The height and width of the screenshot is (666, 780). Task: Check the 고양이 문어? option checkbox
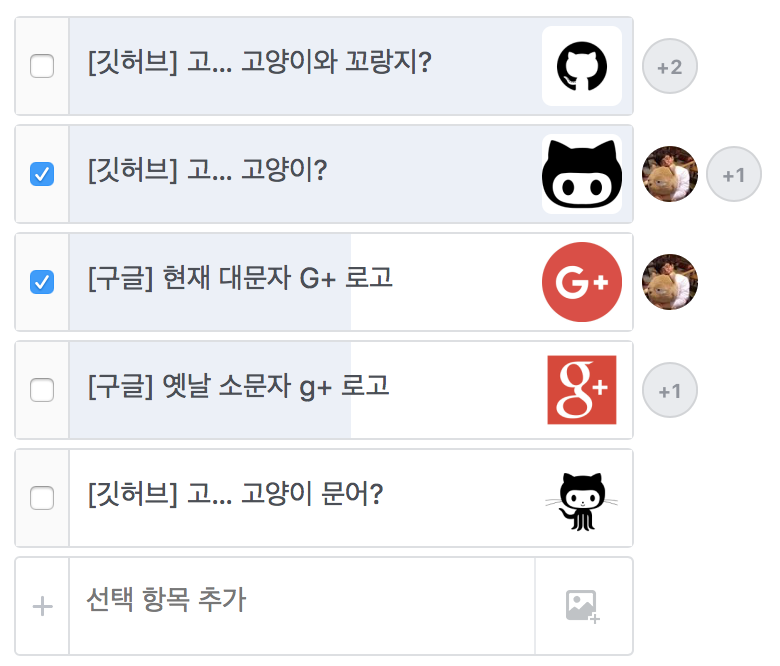pos(42,498)
